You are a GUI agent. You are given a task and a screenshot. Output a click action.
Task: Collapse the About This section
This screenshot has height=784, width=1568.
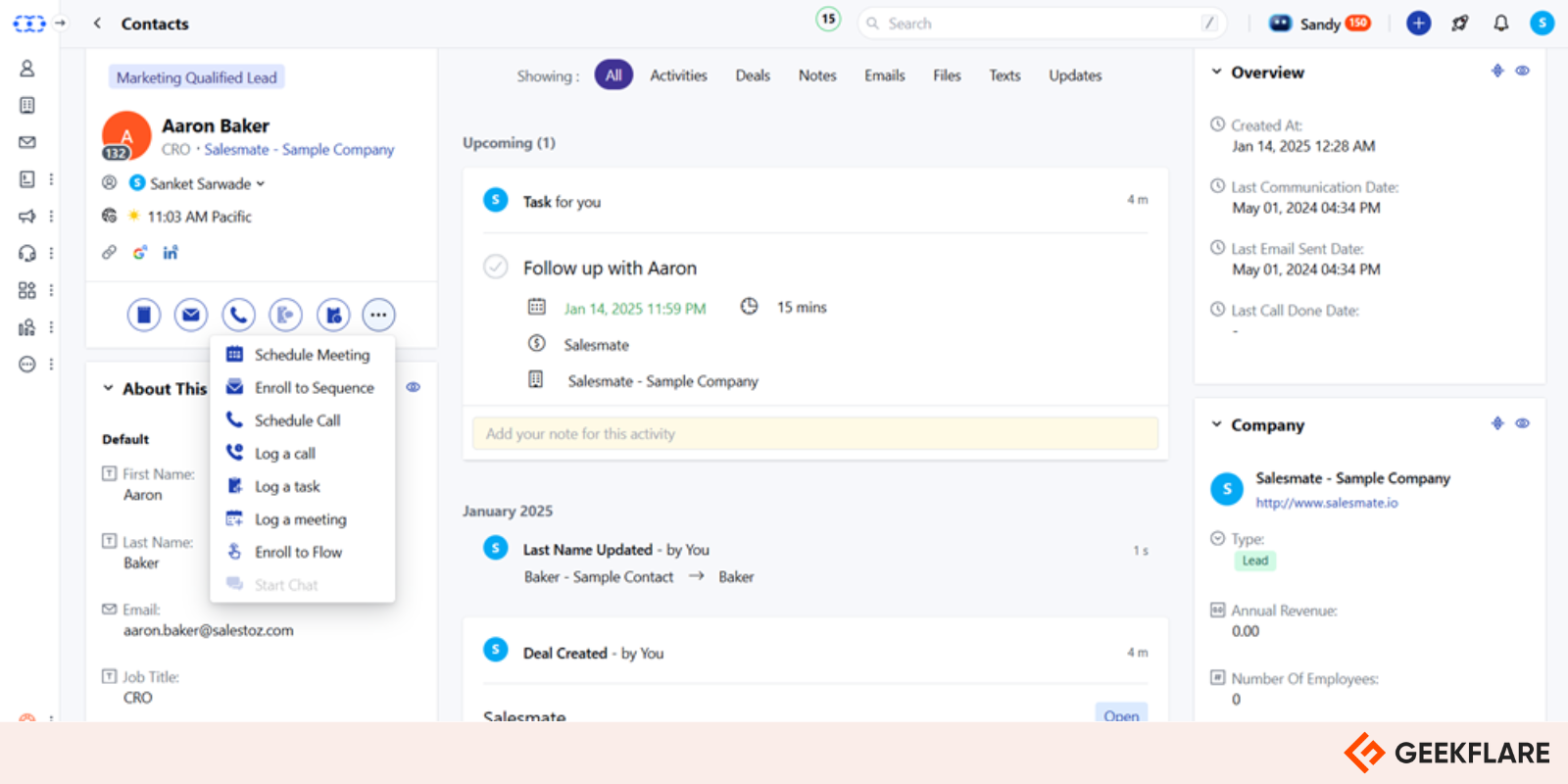[x=108, y=388]
